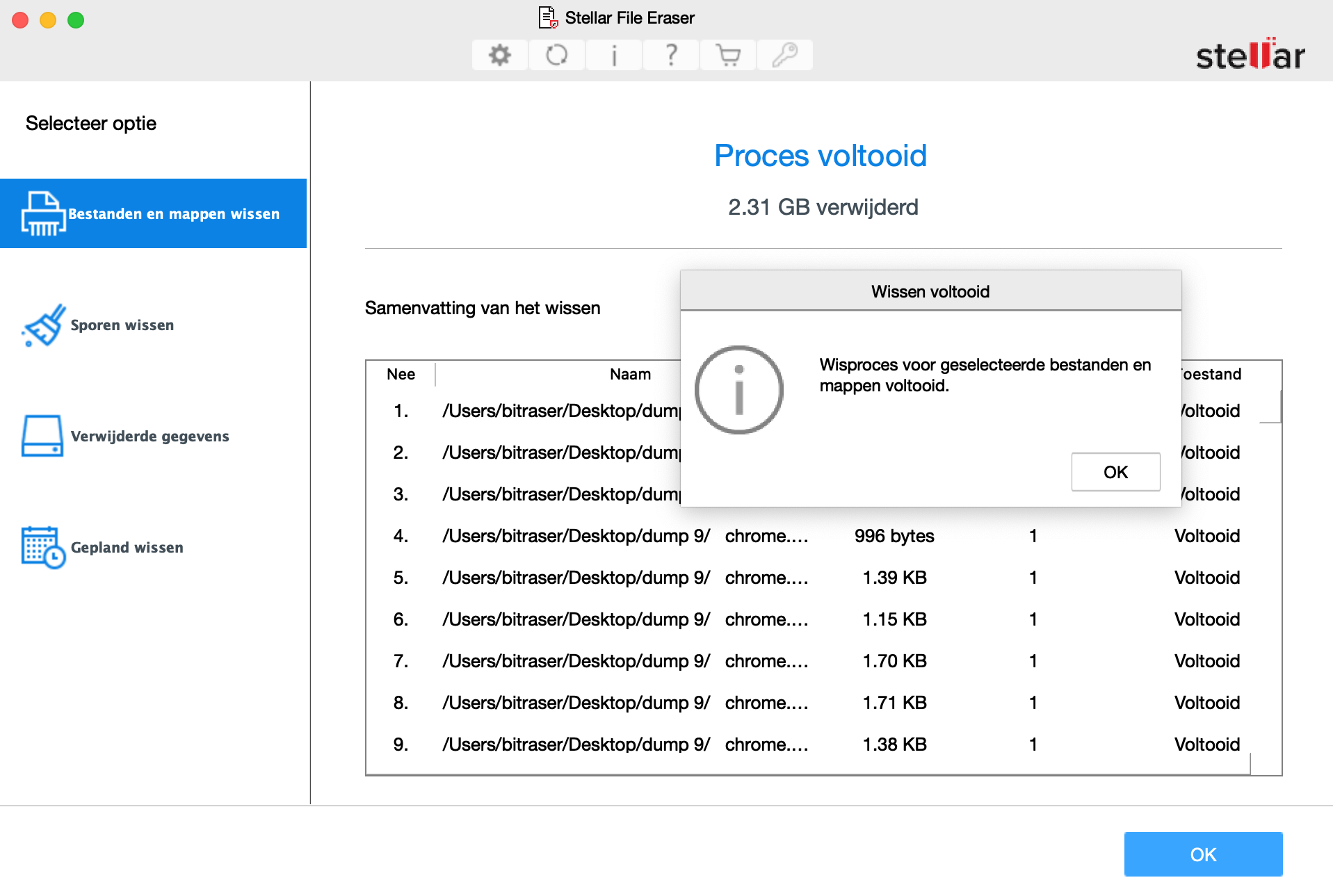The width and height of the screenshot is (1333, 896).
Task: Click the table's vertical scrollbar thumb
Action: pos(1270,406)
